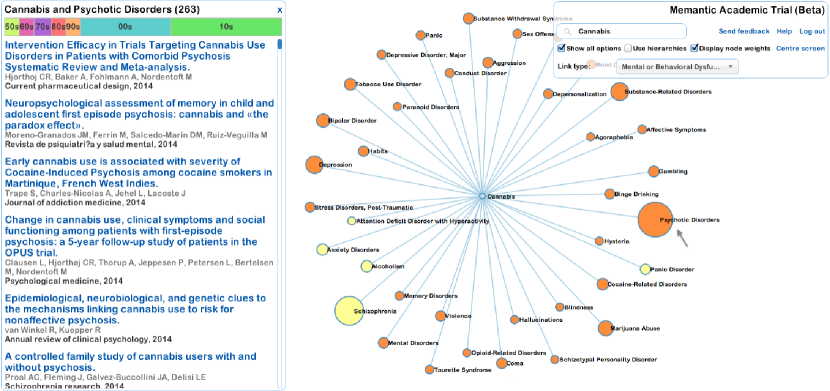Click the Opioid-Related Disorders node
Image resolution: width=830 pixels, height=391 pixels.
point(466,352)
